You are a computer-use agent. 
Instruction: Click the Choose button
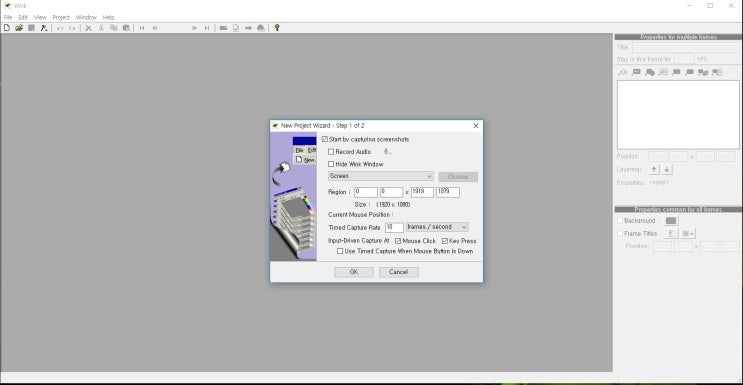458,177
